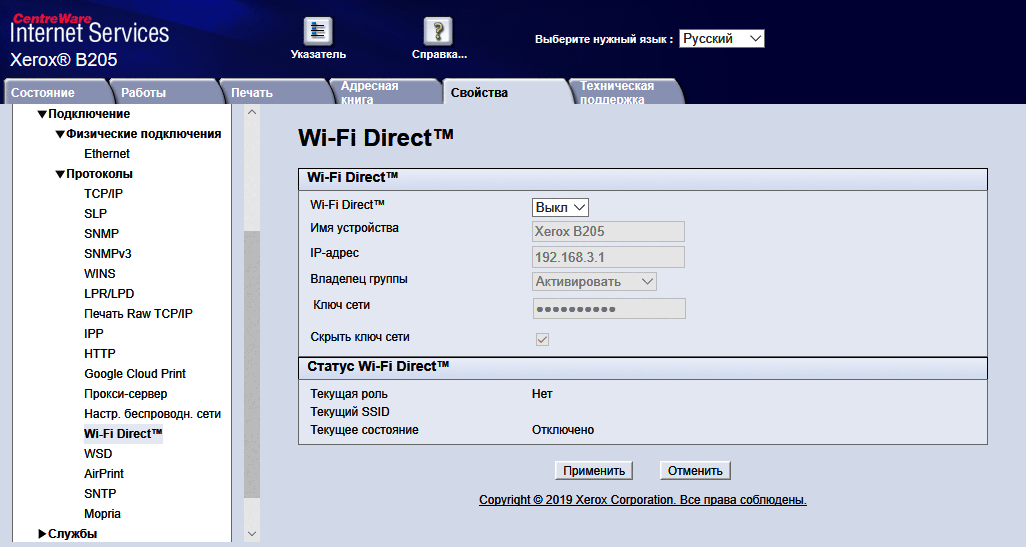Open Владелец группы Активировать dropdown

pyautogui.click(x=594, y=282)
